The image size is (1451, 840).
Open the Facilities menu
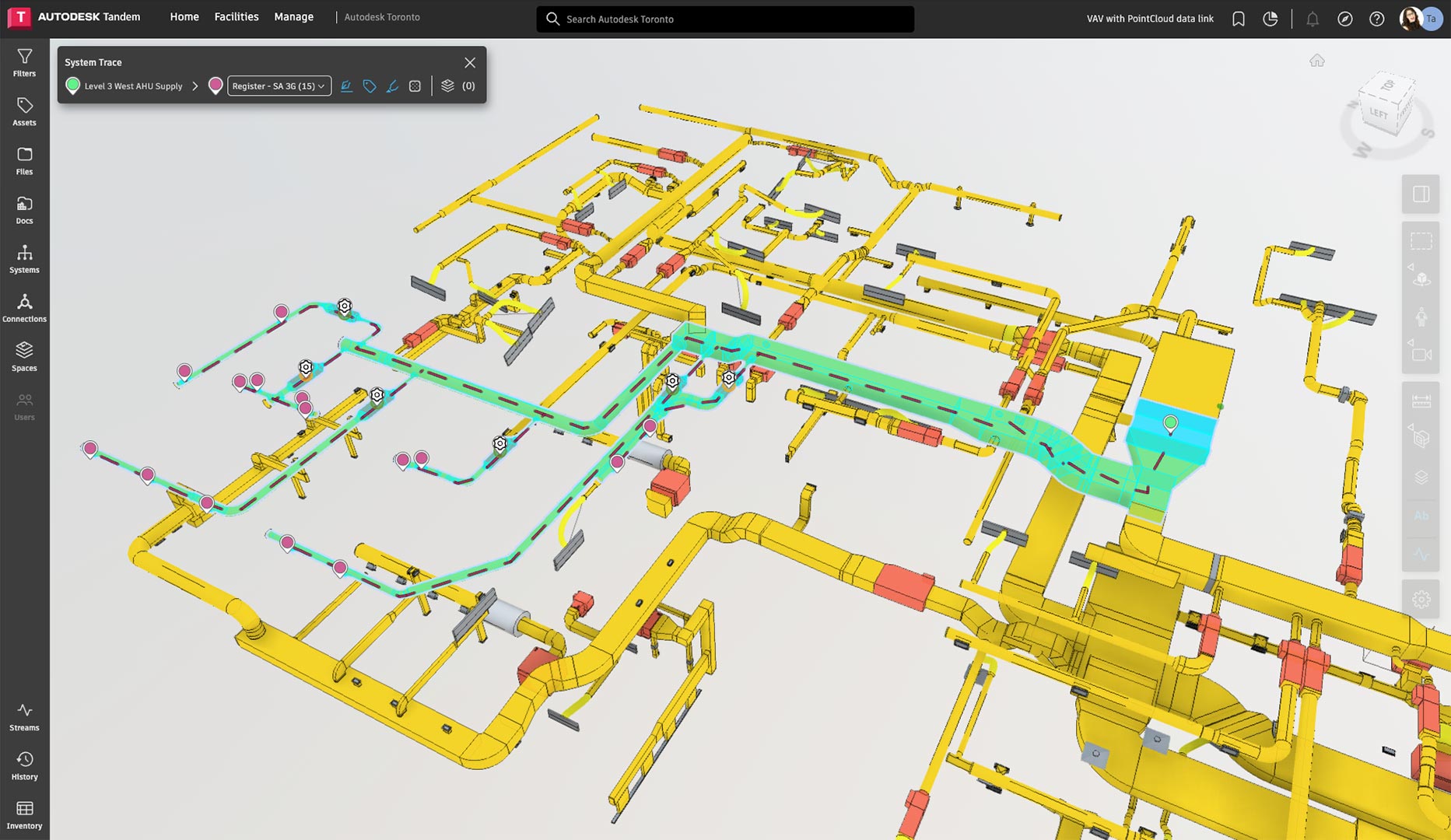(x=237, y=17)
